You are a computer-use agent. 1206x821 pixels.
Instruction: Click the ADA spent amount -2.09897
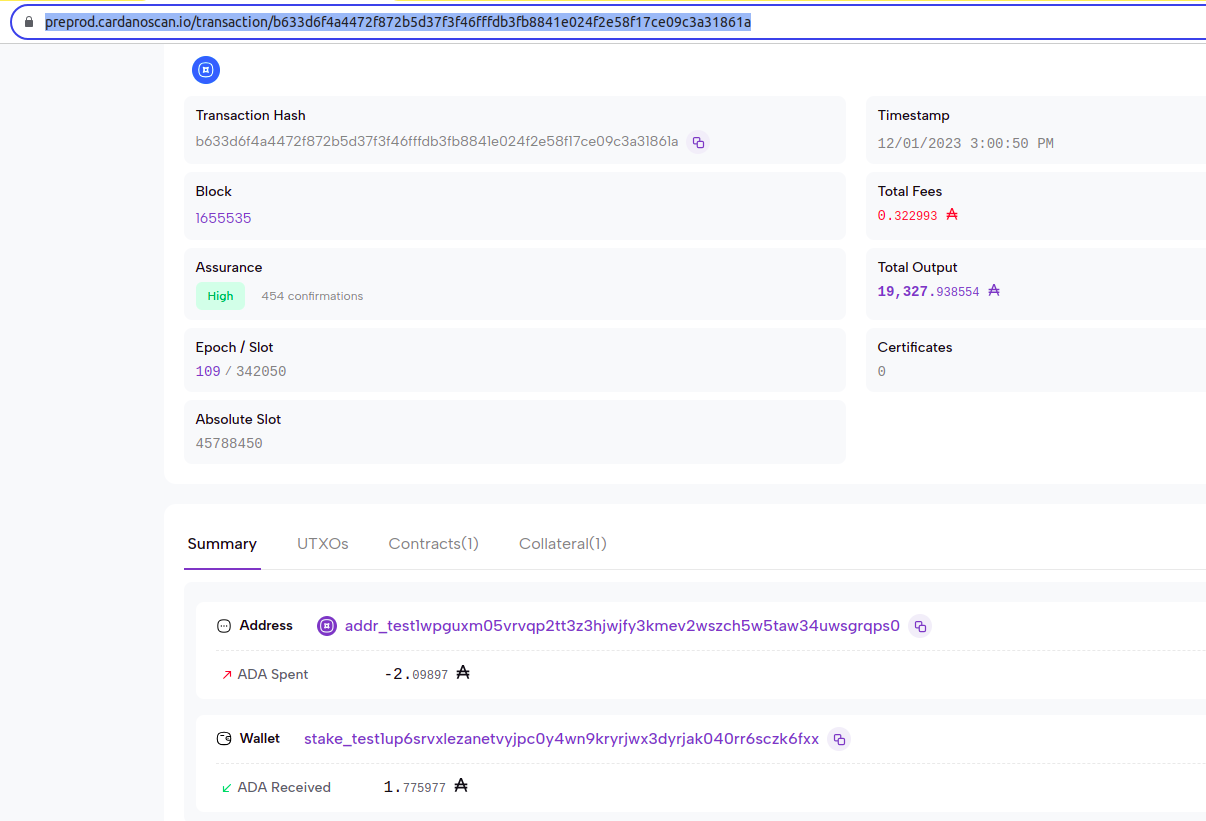(x=416, y=674)
